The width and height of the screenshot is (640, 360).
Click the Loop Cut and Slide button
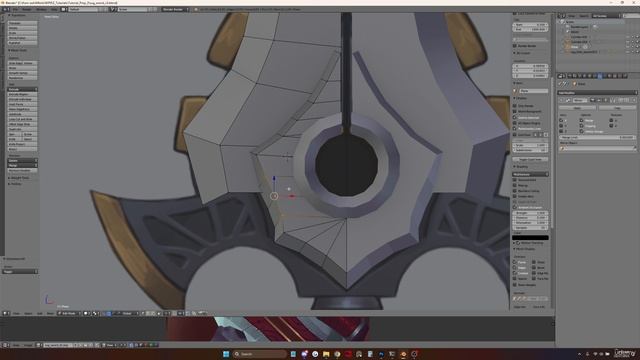coord(22,119)
